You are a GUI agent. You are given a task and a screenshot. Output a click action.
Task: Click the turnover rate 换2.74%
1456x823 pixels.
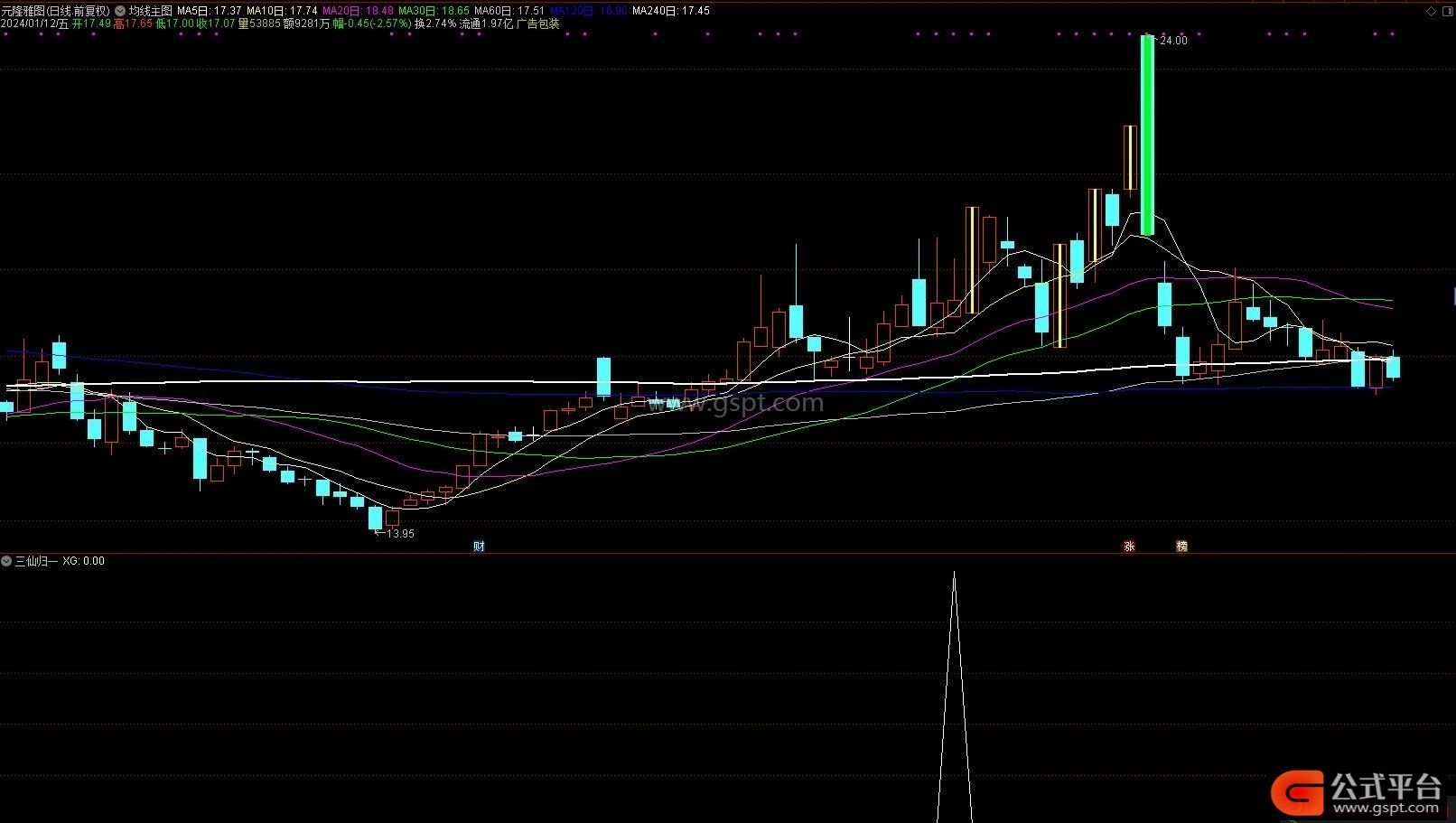[435, 24]
